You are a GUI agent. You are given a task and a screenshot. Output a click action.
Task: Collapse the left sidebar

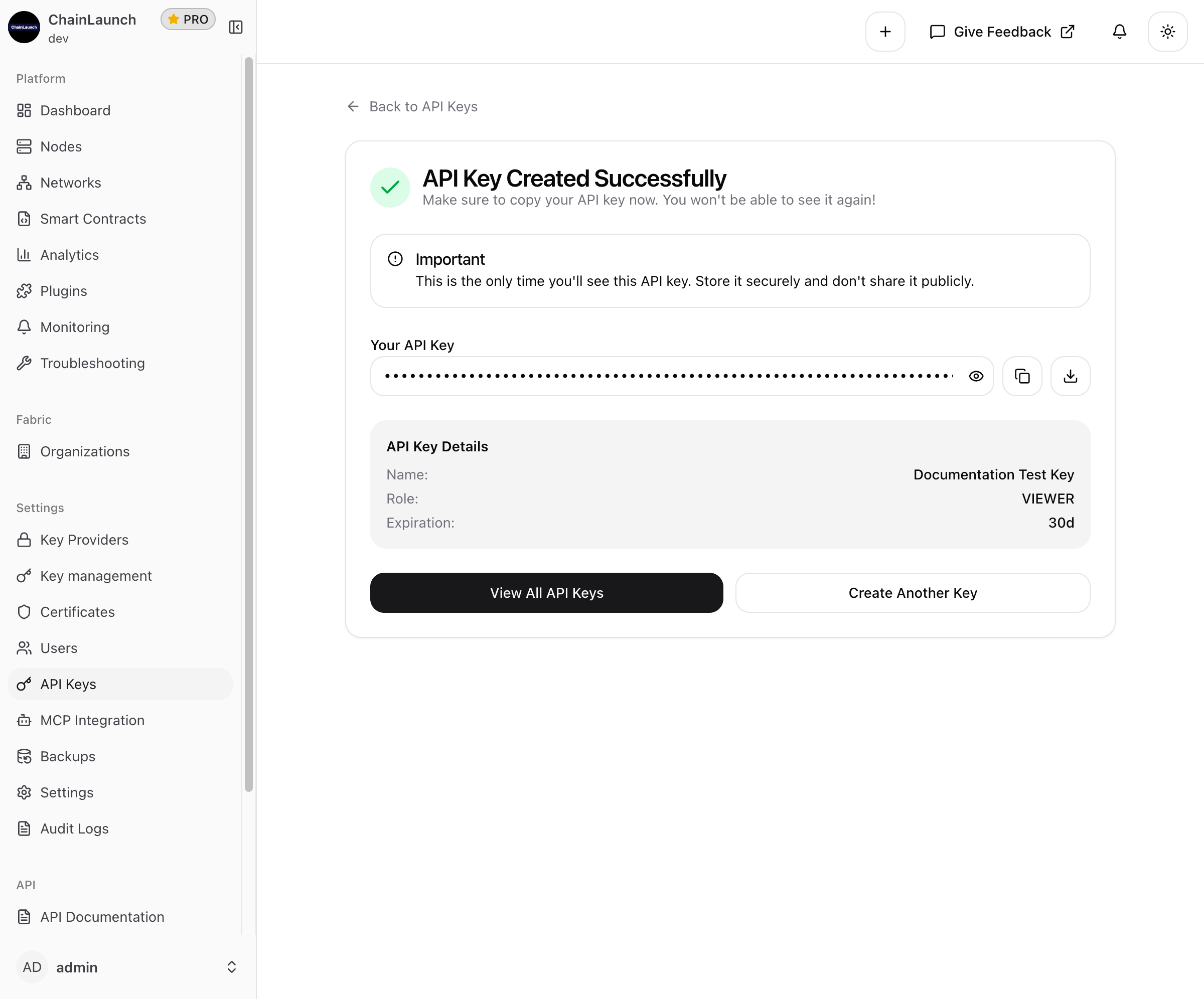click(235, 27)
